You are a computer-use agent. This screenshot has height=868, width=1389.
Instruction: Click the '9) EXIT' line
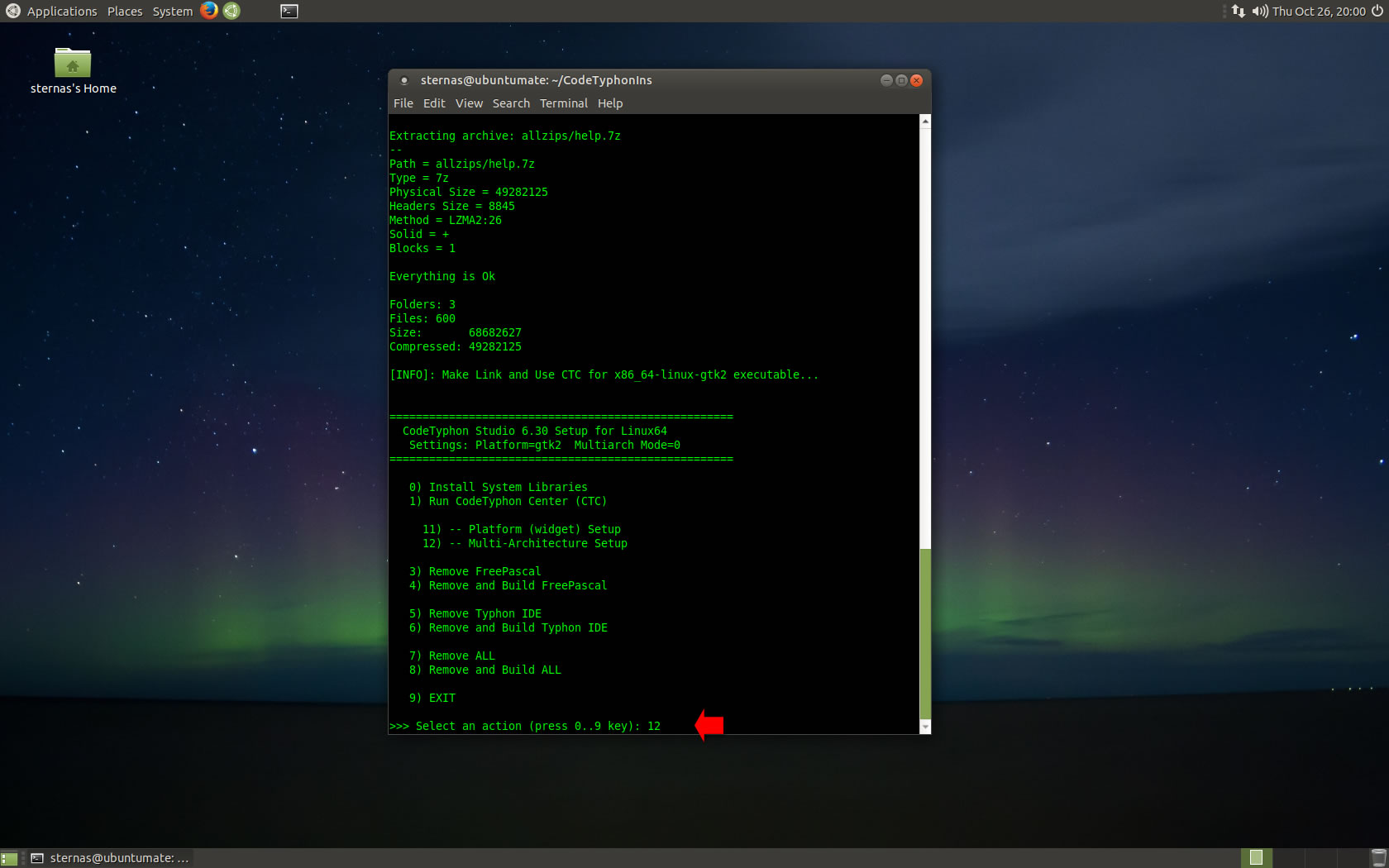point(432,699)
